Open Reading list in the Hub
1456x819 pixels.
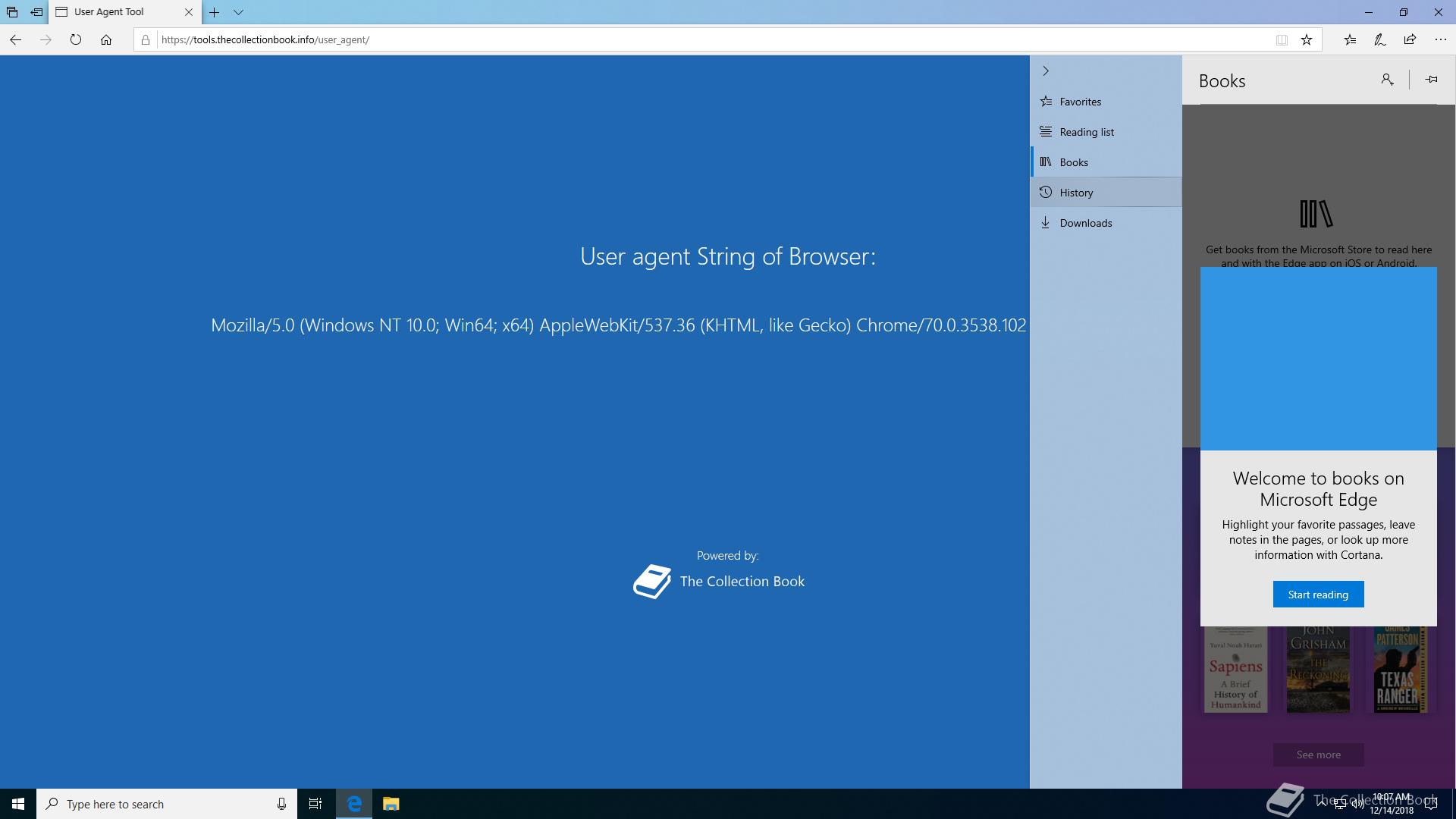1106,132
